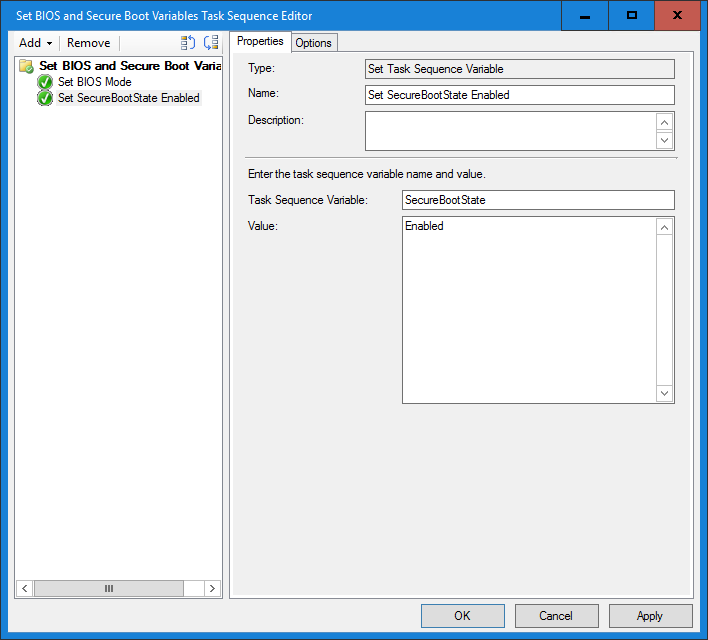This screenshot has height=640, width=708.
Task: Click green check icon beside Set BIOS Mode
Action: pos(45,82)
